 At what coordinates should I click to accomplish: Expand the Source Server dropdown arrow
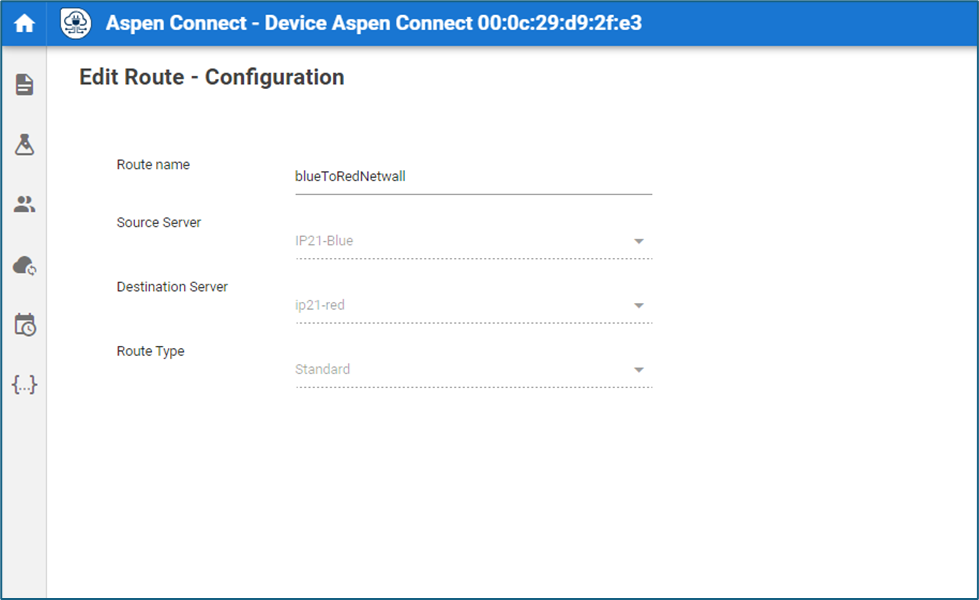click(x=639, y=241)
